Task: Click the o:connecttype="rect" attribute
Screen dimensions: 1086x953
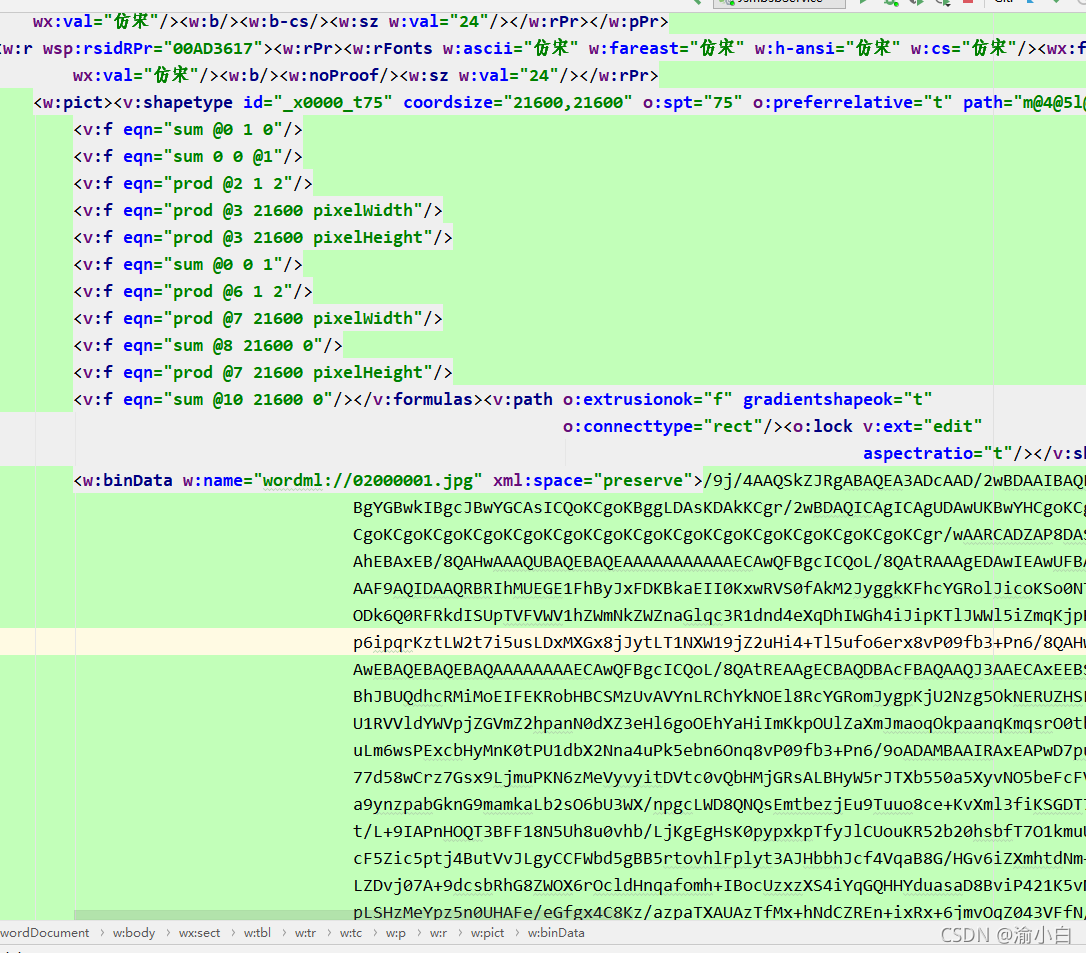Action: (x=663, y=427)
